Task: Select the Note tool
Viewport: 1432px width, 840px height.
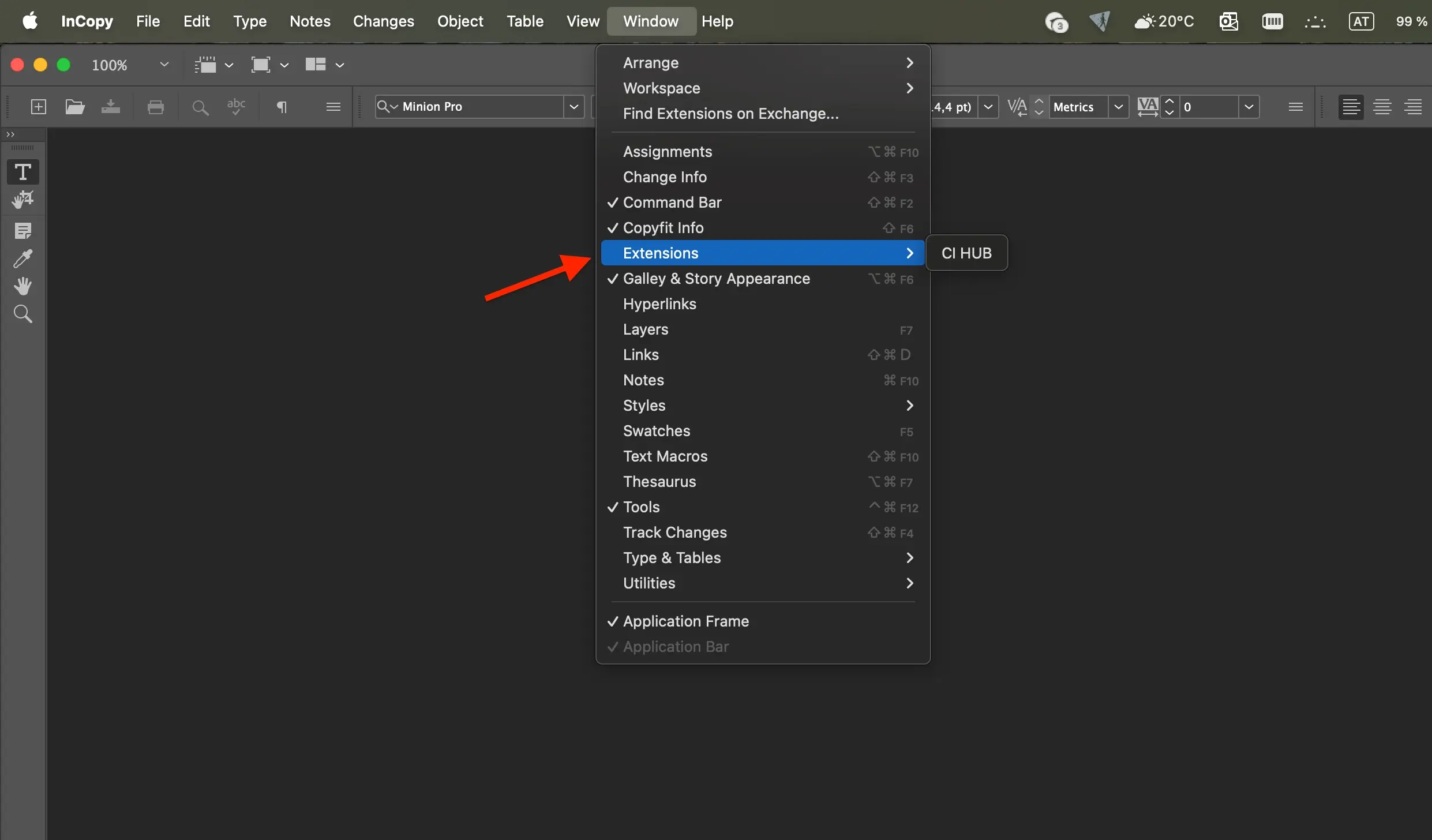Action: tap(23, 231)
